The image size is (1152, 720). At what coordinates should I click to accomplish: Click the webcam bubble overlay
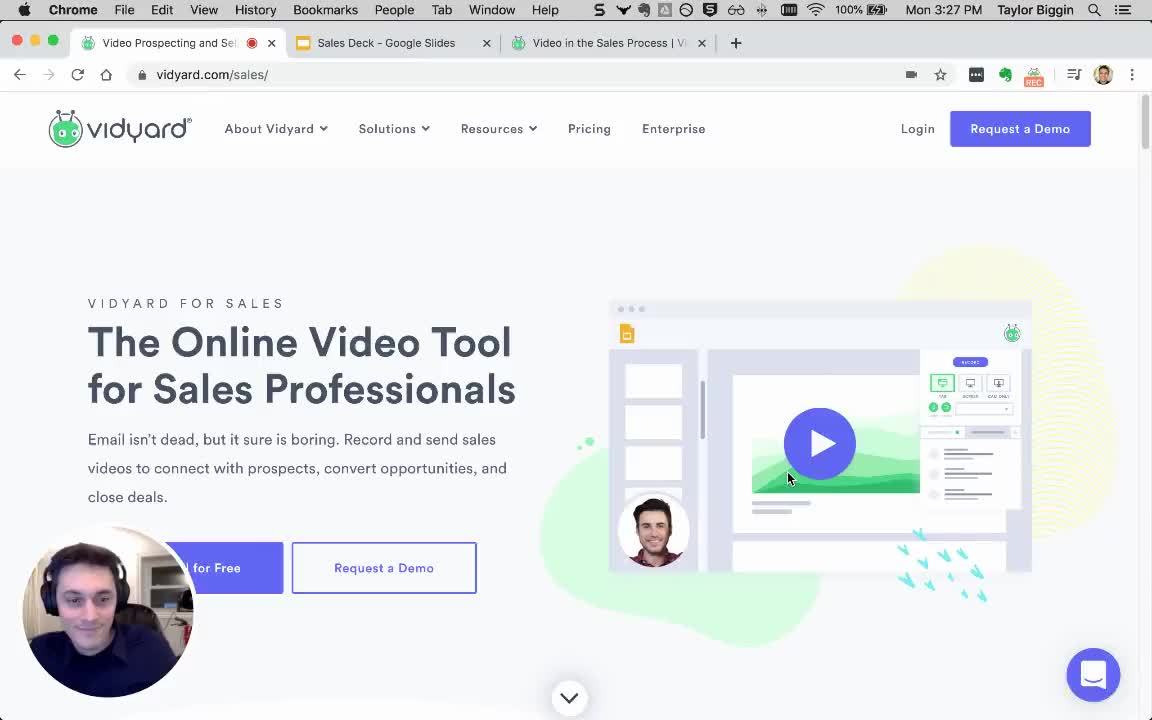click(x=108, y=611)
